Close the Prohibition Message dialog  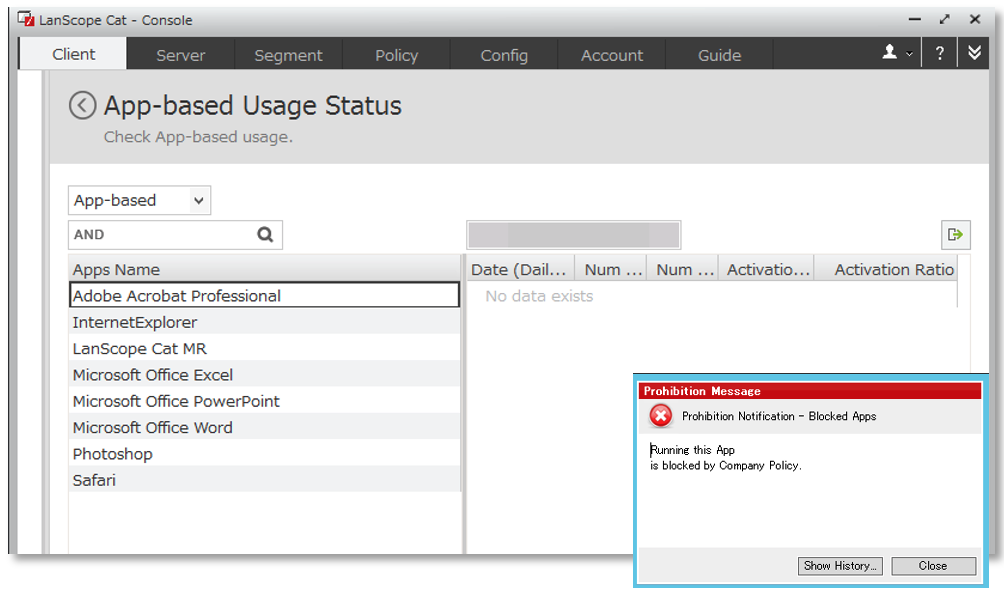point(932,566)
